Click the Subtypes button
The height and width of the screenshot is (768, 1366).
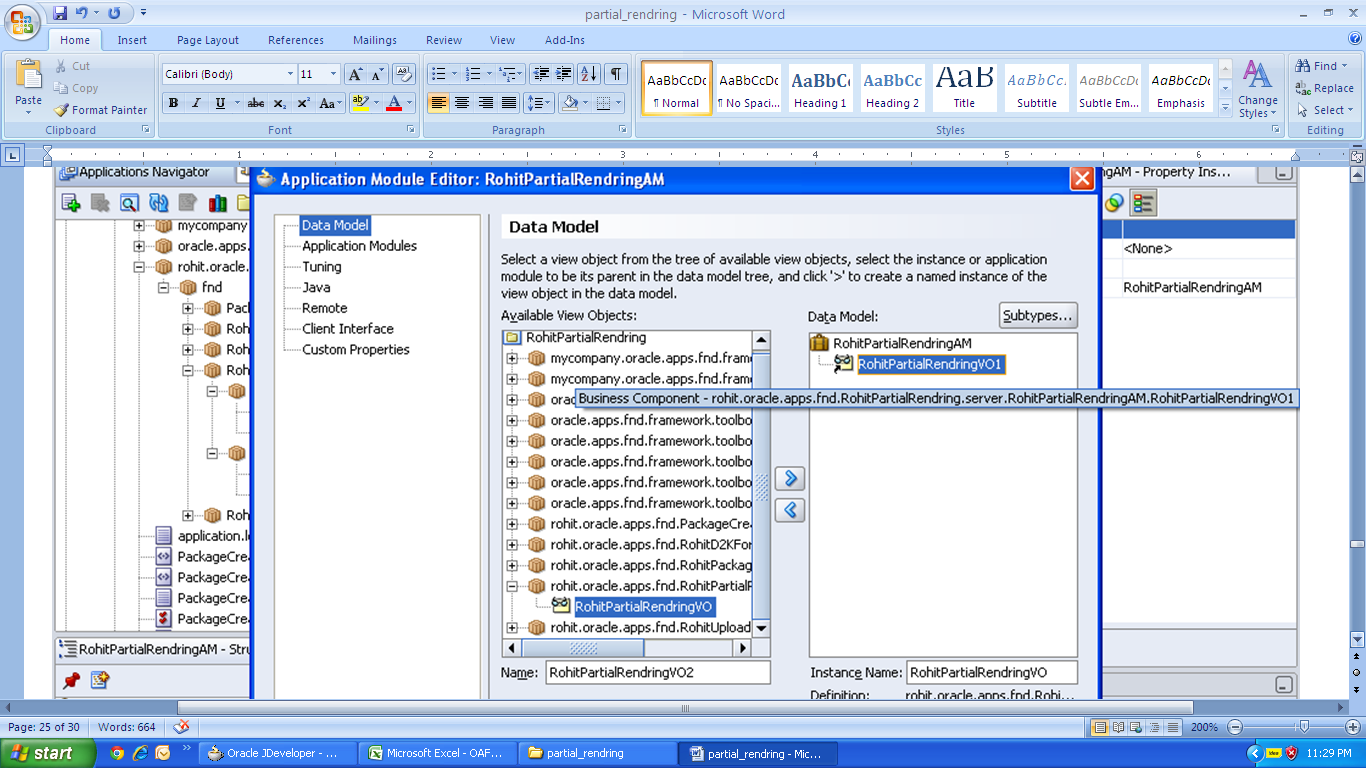(x=1038, y=315)
